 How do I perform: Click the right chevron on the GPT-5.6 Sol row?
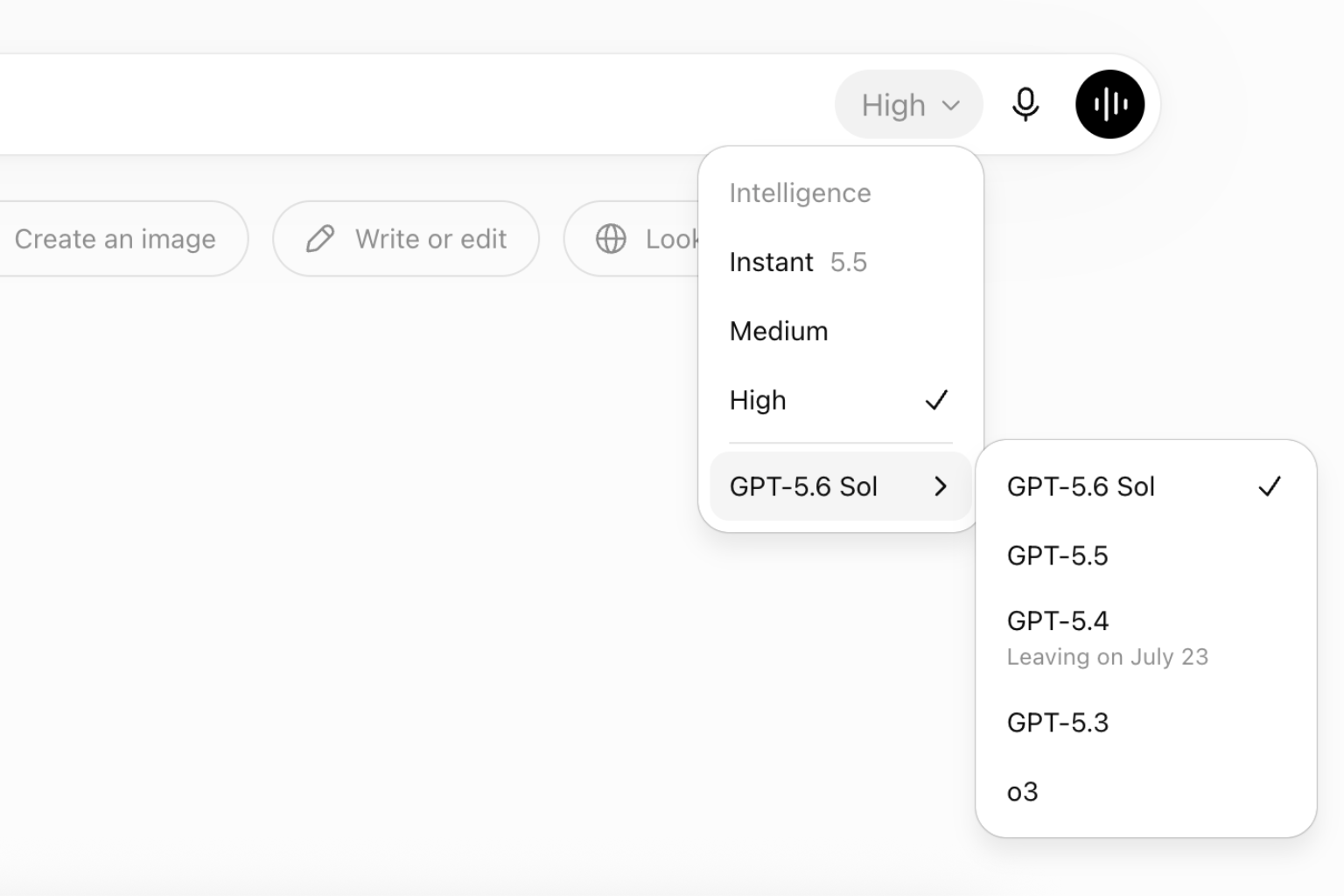pos(941,486)
